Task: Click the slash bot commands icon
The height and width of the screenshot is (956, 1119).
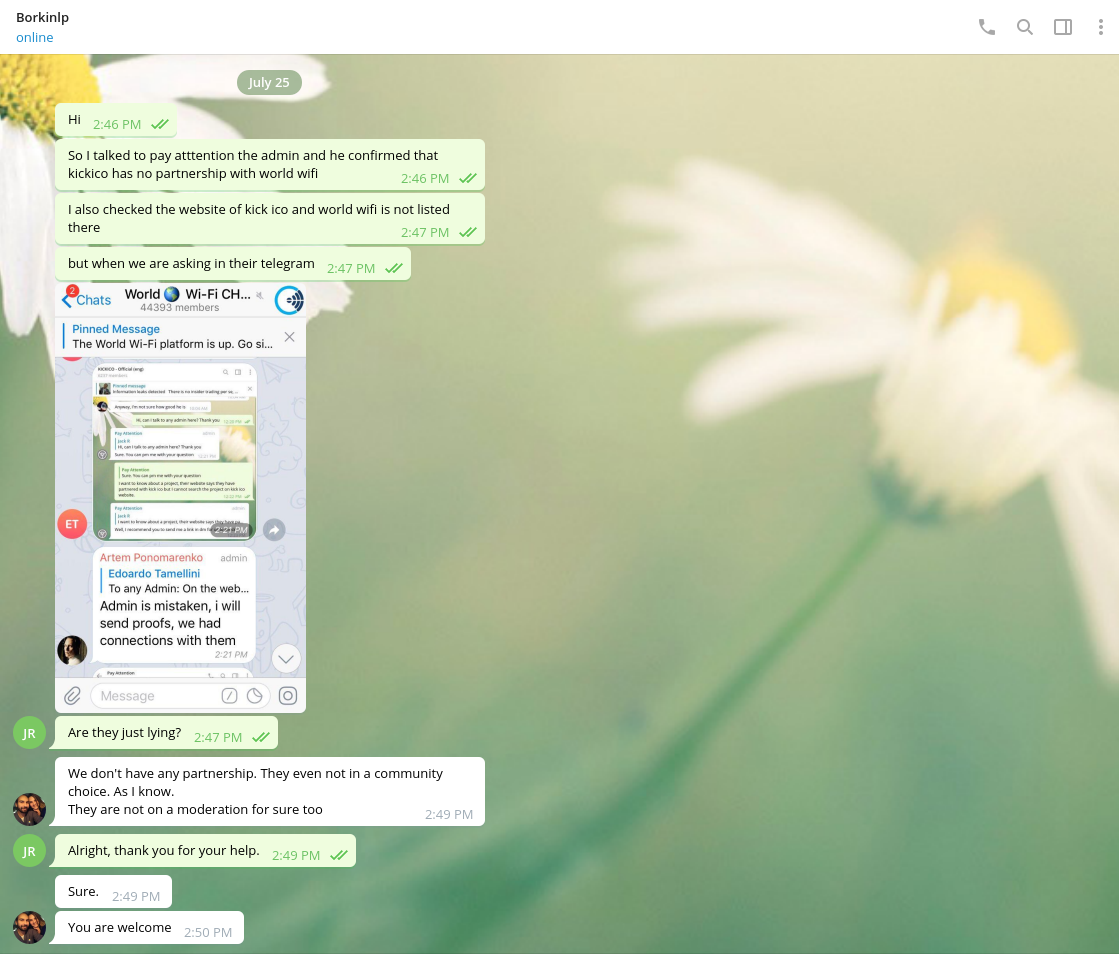Action: click(x=229, y=696)
